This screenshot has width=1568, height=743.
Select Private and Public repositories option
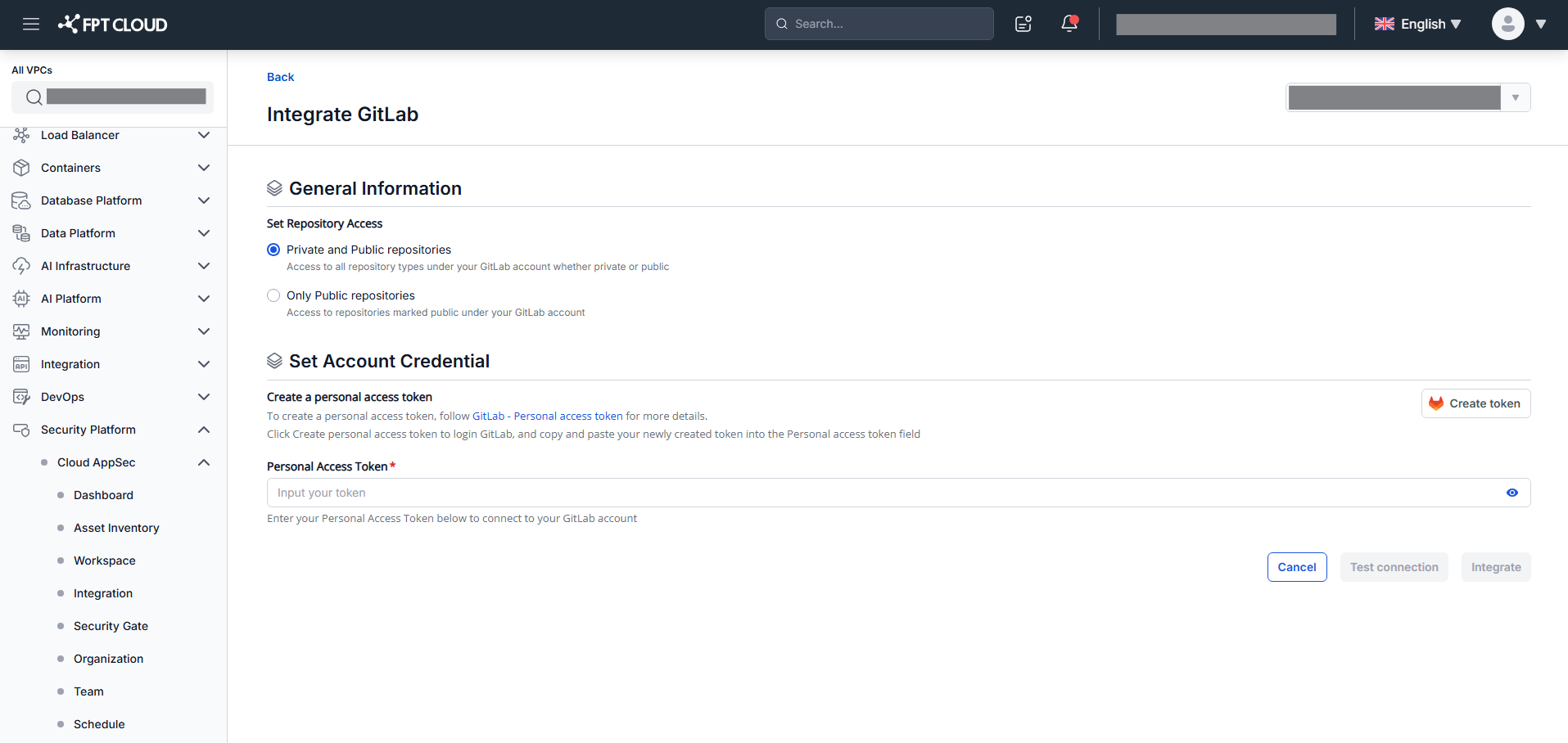273,250
